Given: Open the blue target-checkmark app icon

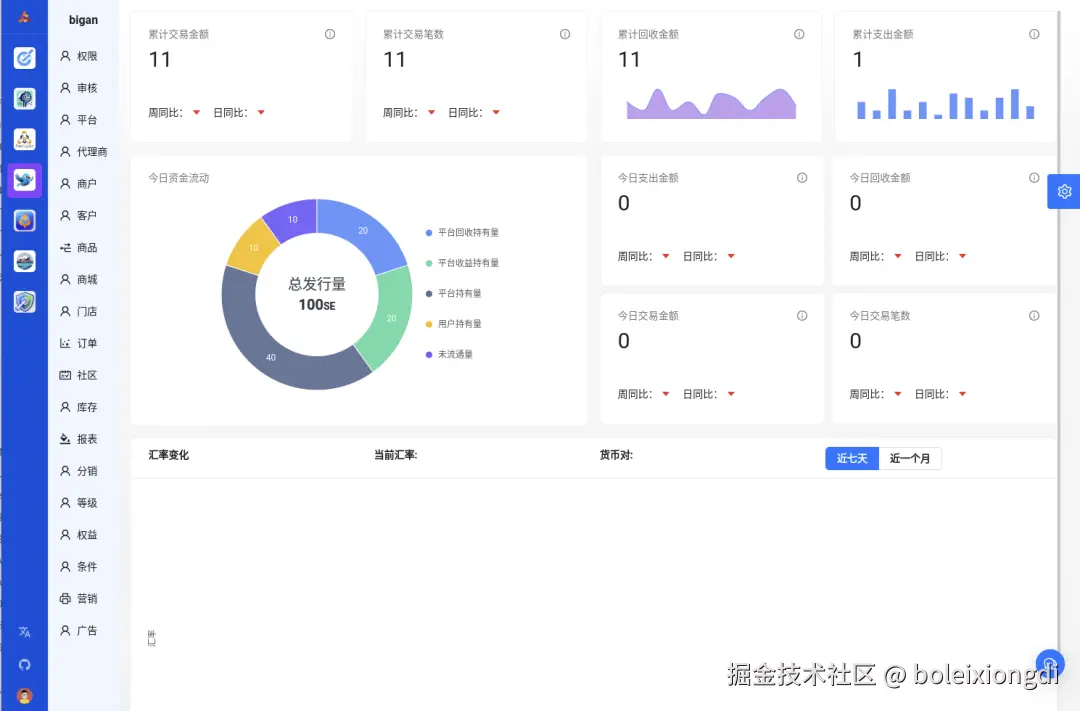Looking at the screenshot, I should pyautogui.click(x=25, y=58).
